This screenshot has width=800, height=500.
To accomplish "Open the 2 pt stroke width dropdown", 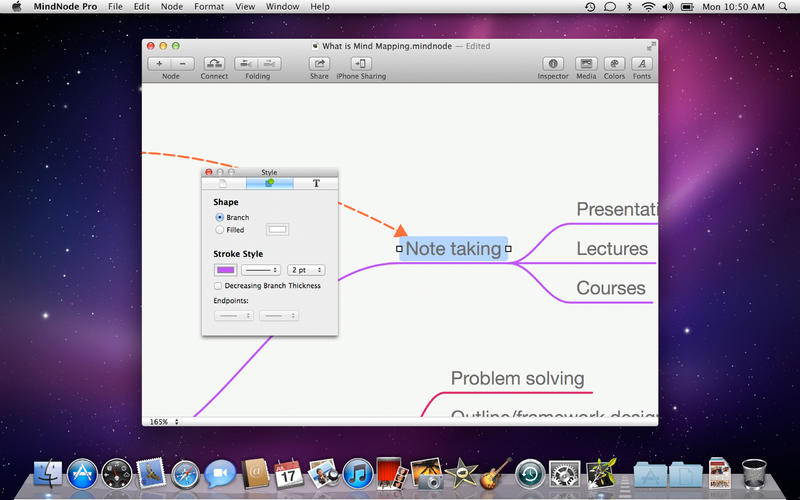I will pyautogui.click(x=305, y=270).
